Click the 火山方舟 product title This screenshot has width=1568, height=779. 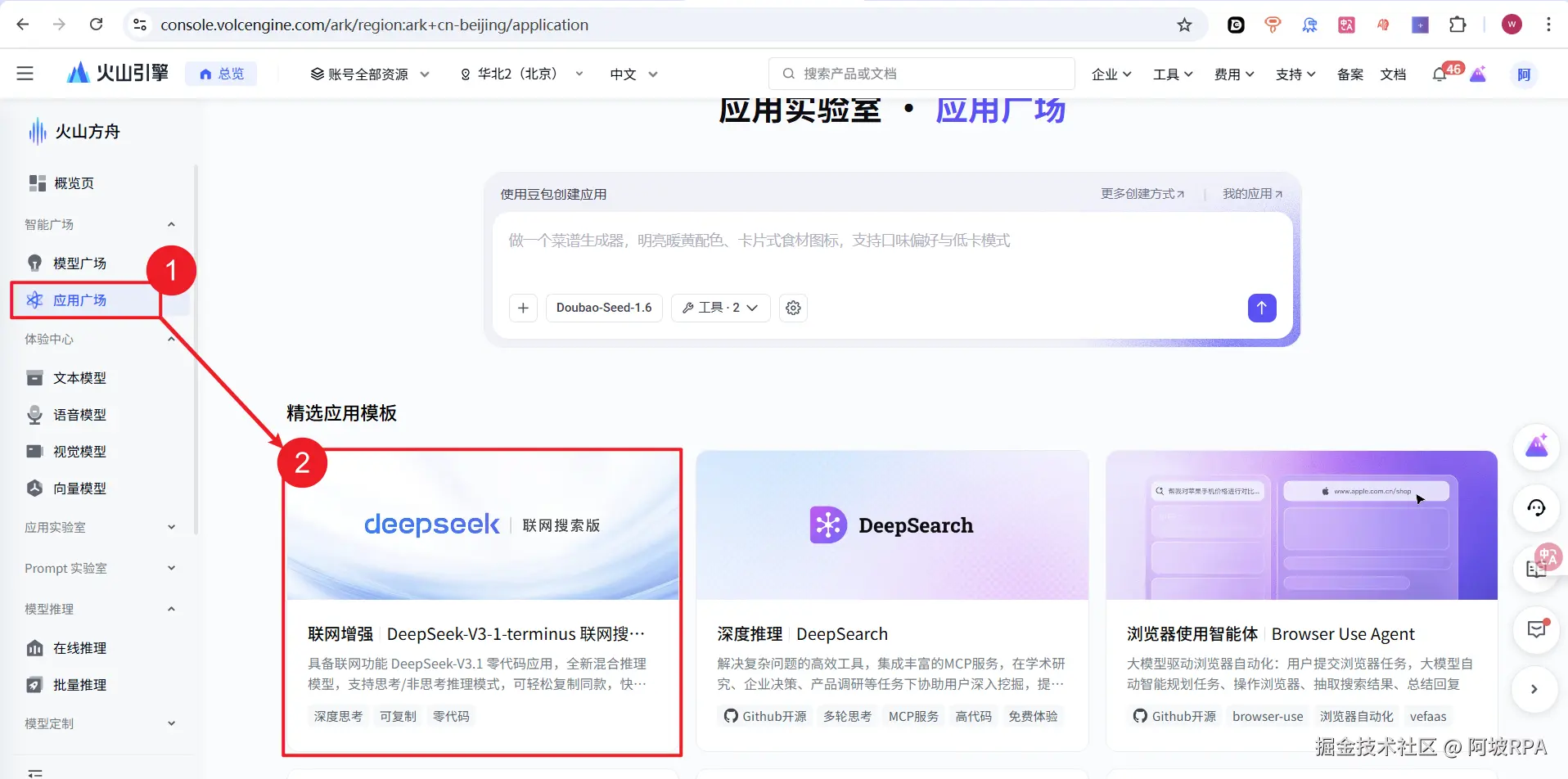coord(87,132)
